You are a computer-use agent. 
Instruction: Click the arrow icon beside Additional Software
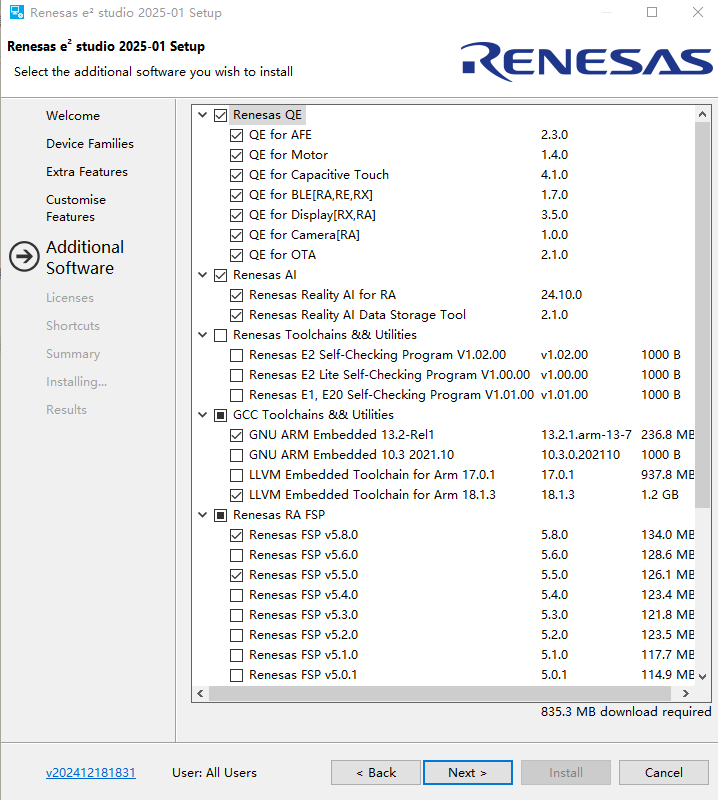[x=24, y=256]
